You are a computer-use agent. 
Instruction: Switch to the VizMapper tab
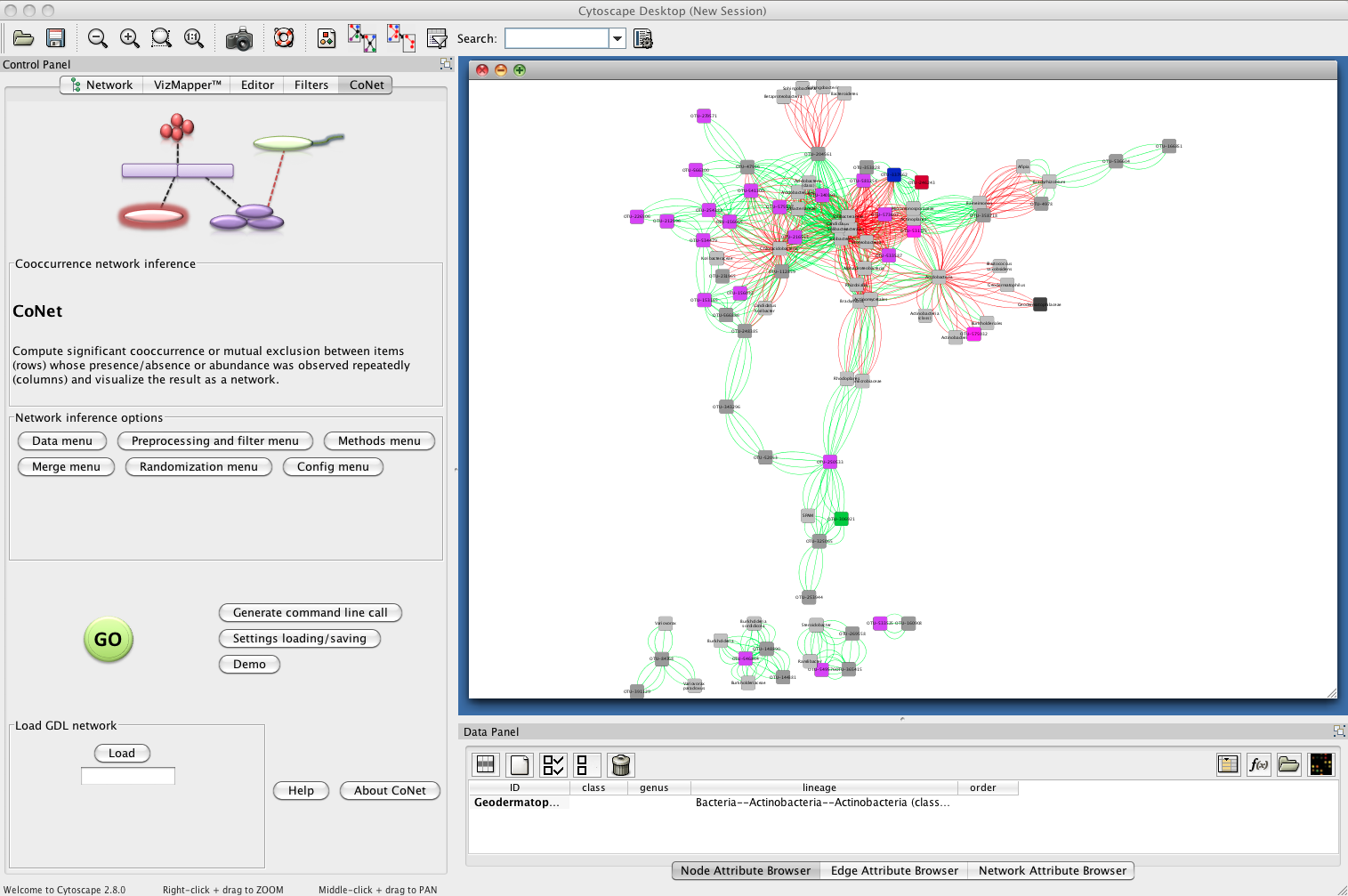click(187, 85)
